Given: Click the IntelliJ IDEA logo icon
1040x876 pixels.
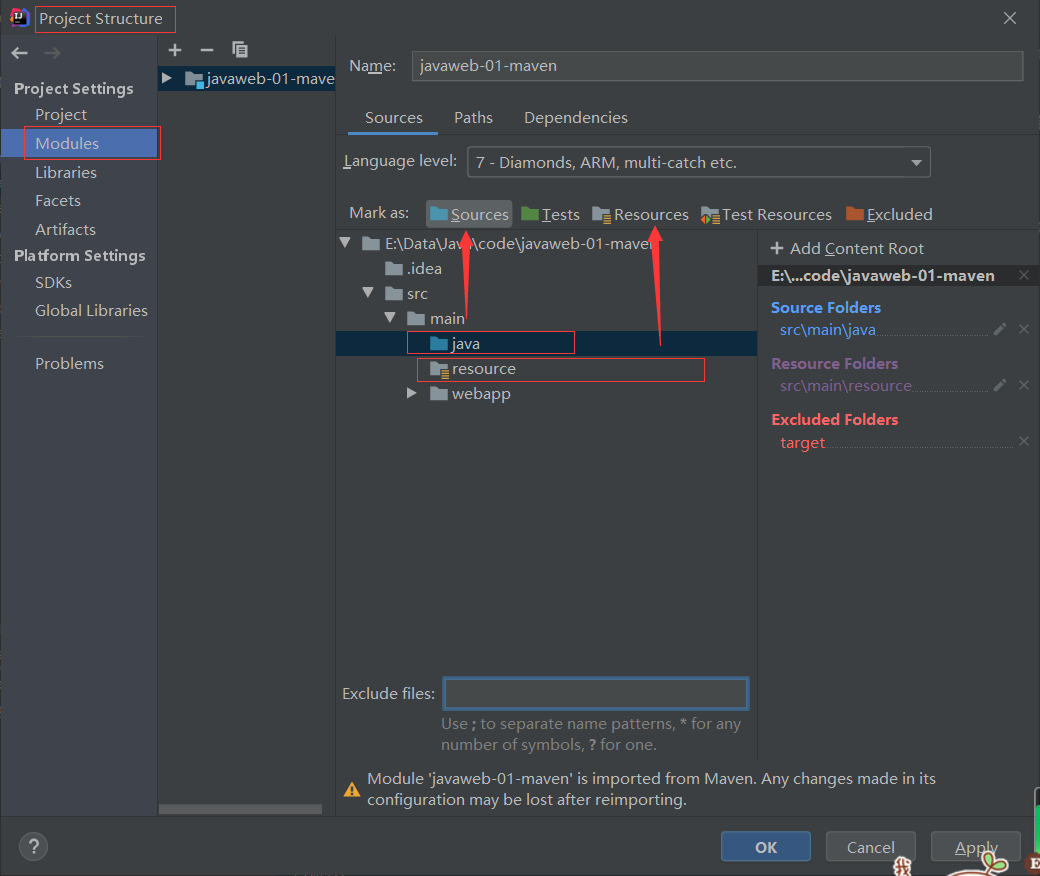Looking at the screenshot, I should pyautogui.click(x=19, y=18).
